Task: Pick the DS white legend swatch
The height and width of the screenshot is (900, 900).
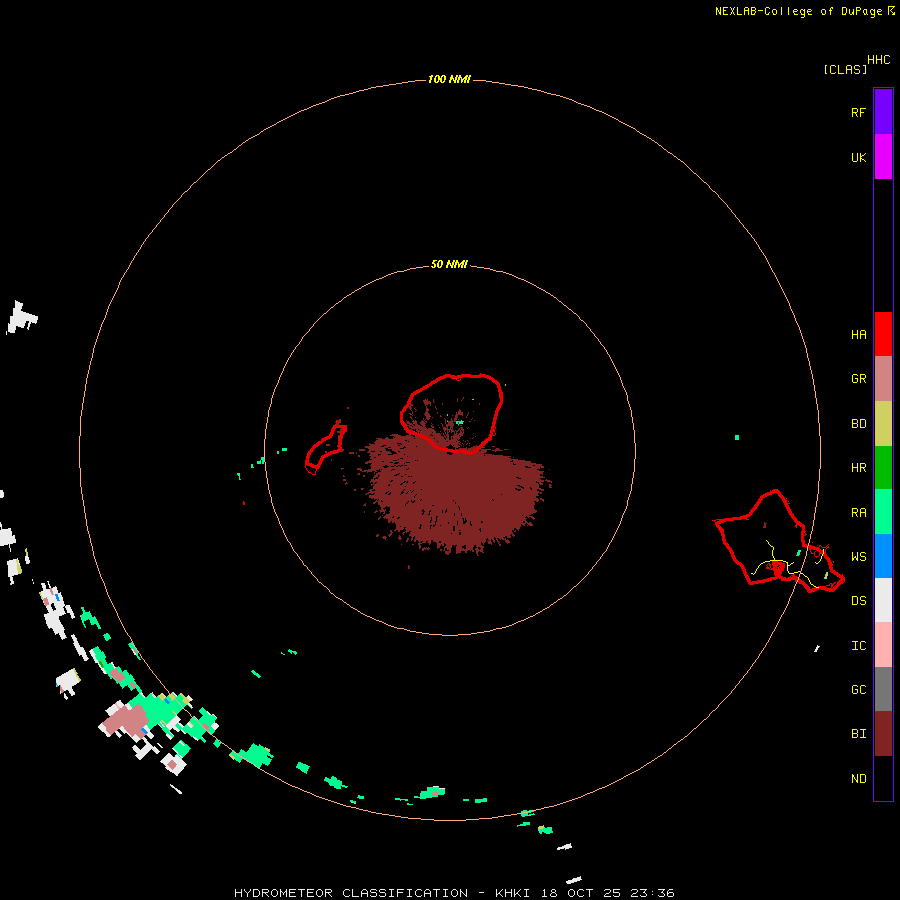Action: pyautogui.click(x=883, y=600)
